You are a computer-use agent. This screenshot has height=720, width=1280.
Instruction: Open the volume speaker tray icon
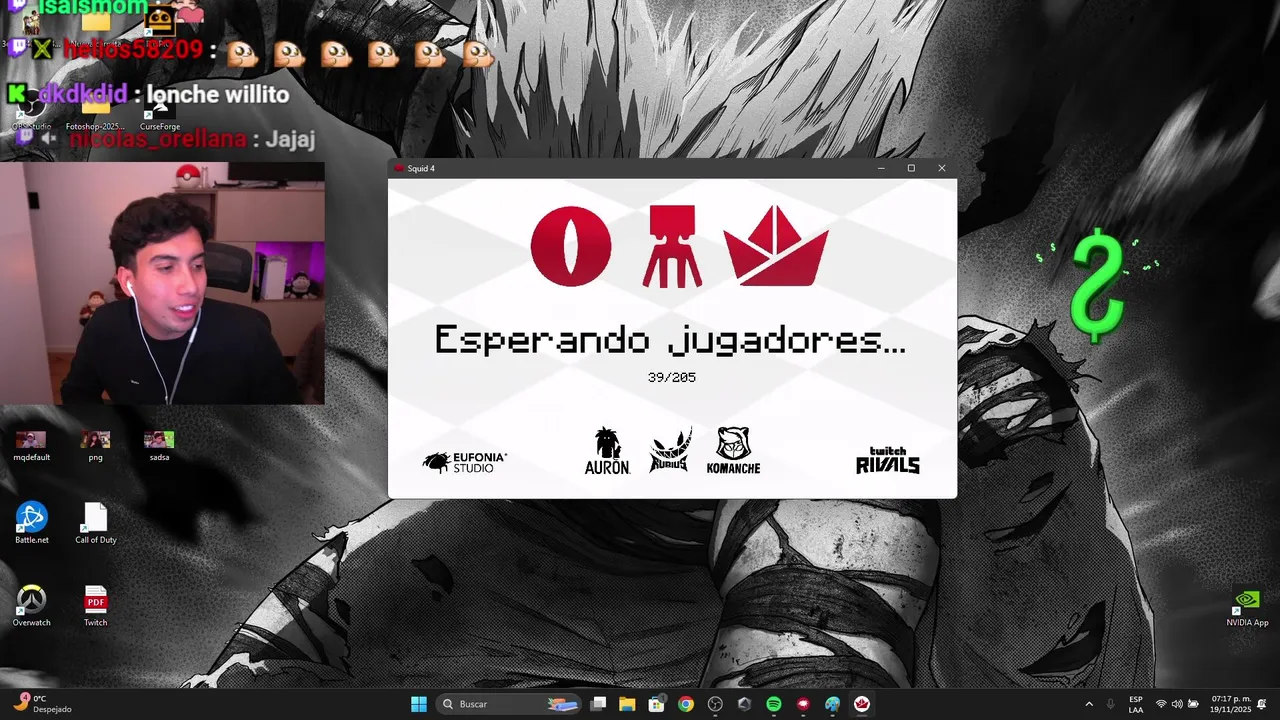coord(1177,704)
